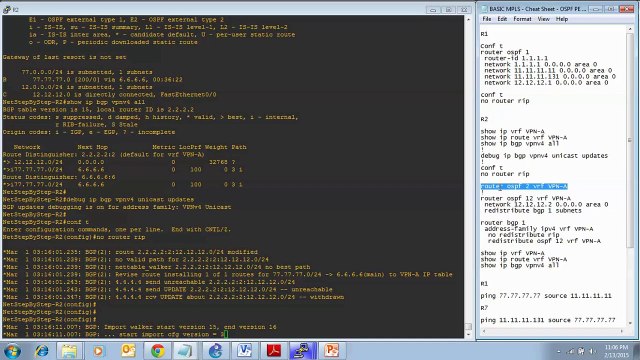Launch Internet Explorer from the taskbar
Viewport: 640px width, 360px height.
point(41,351)
